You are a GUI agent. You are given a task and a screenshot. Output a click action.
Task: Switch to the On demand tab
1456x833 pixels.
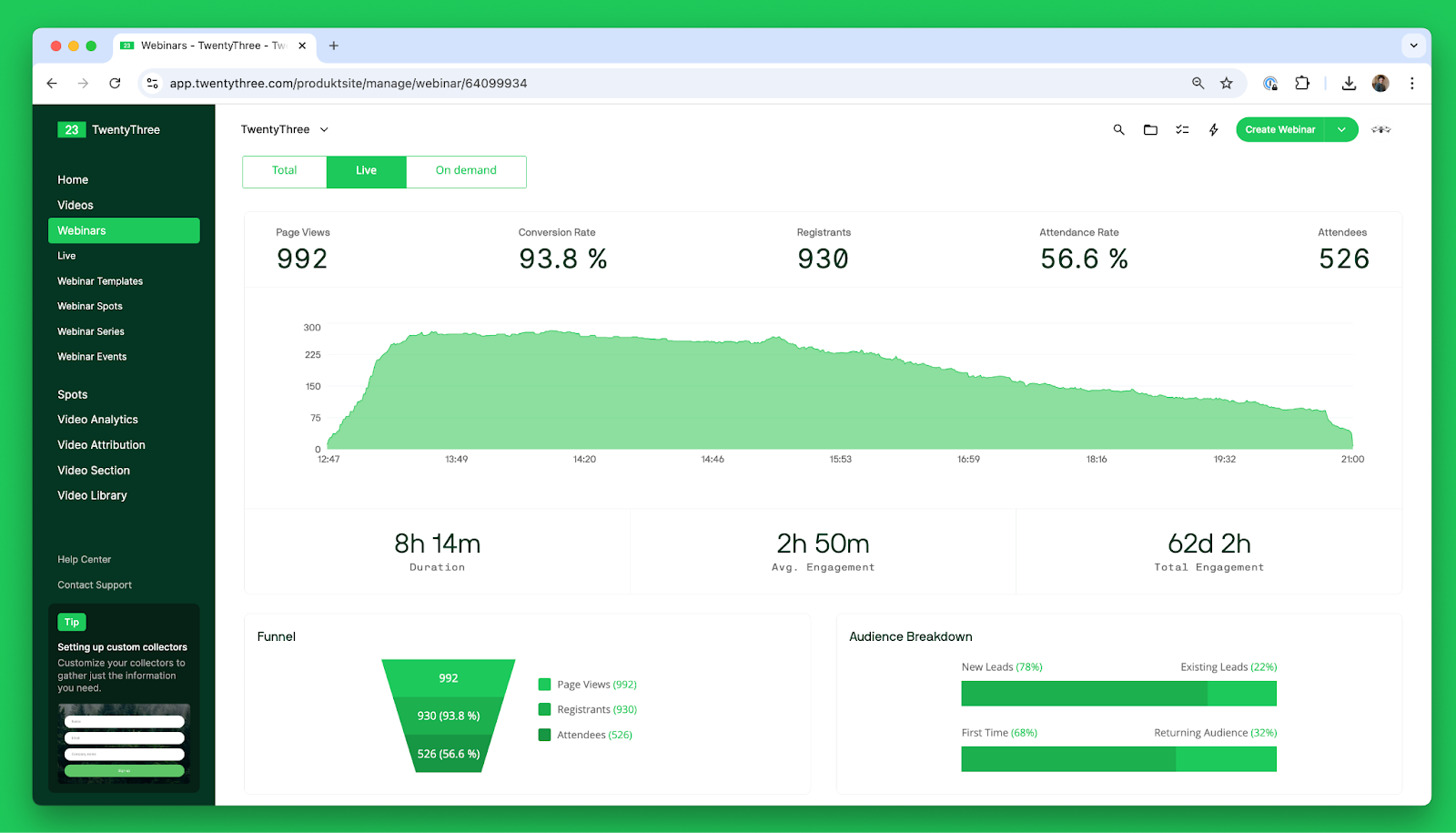pyautogui.click(x=466, y=171)
